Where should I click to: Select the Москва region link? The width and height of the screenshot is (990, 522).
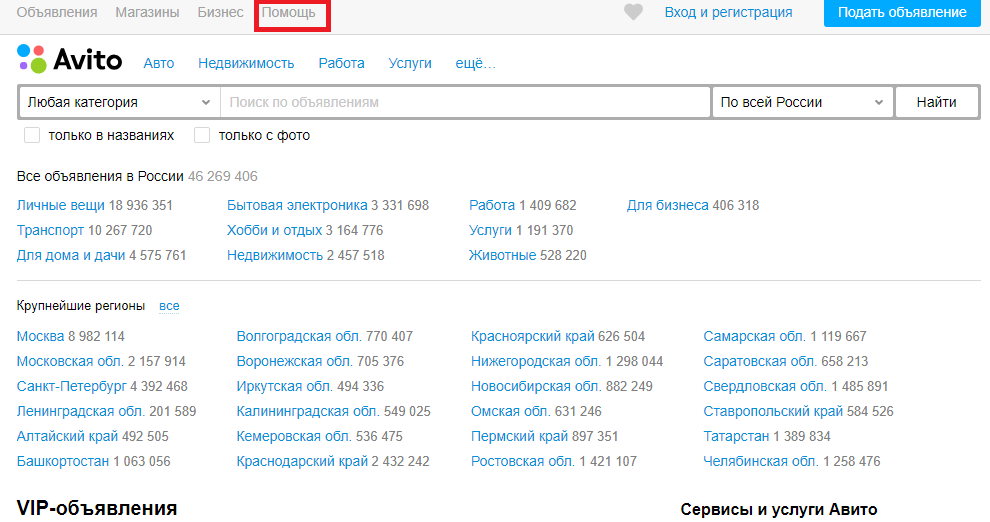point(40,336)
